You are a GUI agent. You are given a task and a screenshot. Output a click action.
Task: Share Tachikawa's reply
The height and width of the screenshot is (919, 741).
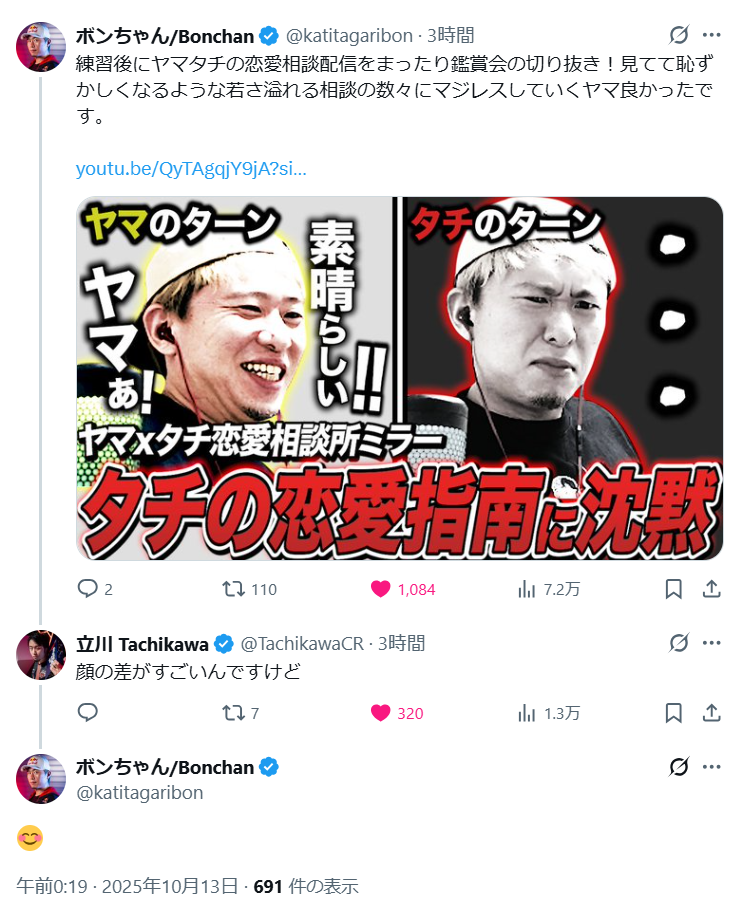712,713
